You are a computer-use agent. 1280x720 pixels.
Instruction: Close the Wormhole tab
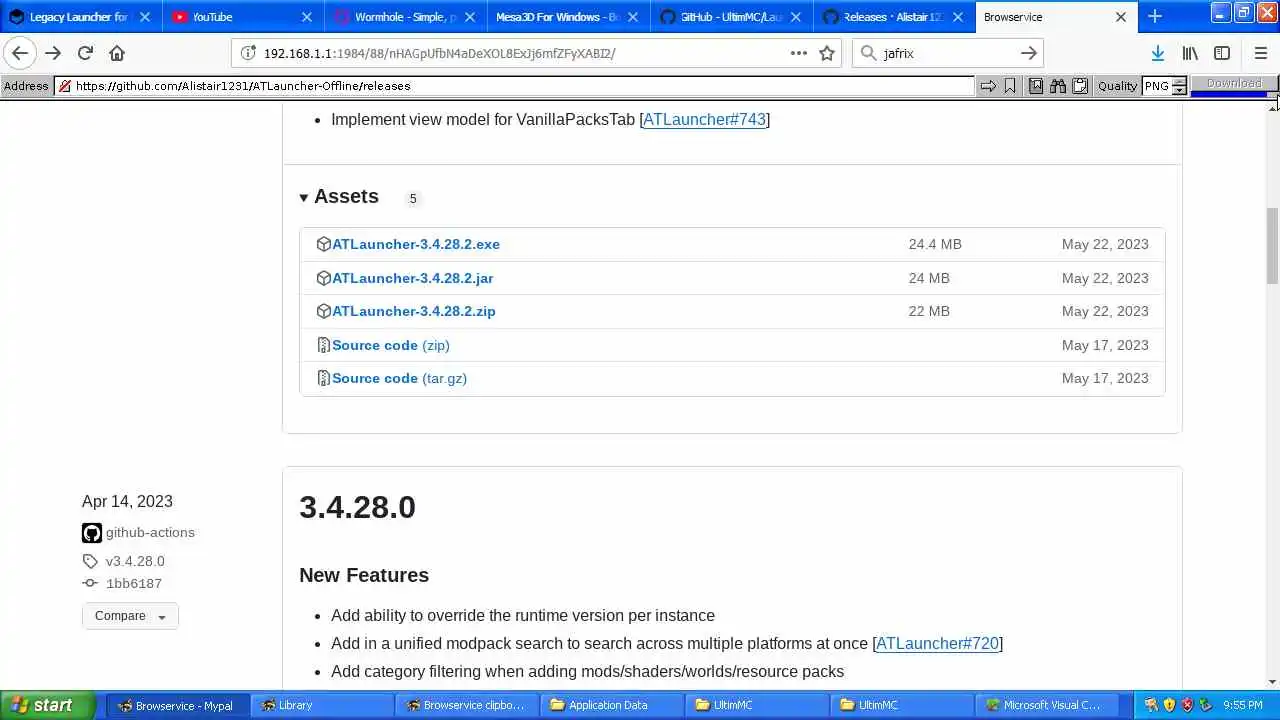pyautogui.click(x=469, y=17)
